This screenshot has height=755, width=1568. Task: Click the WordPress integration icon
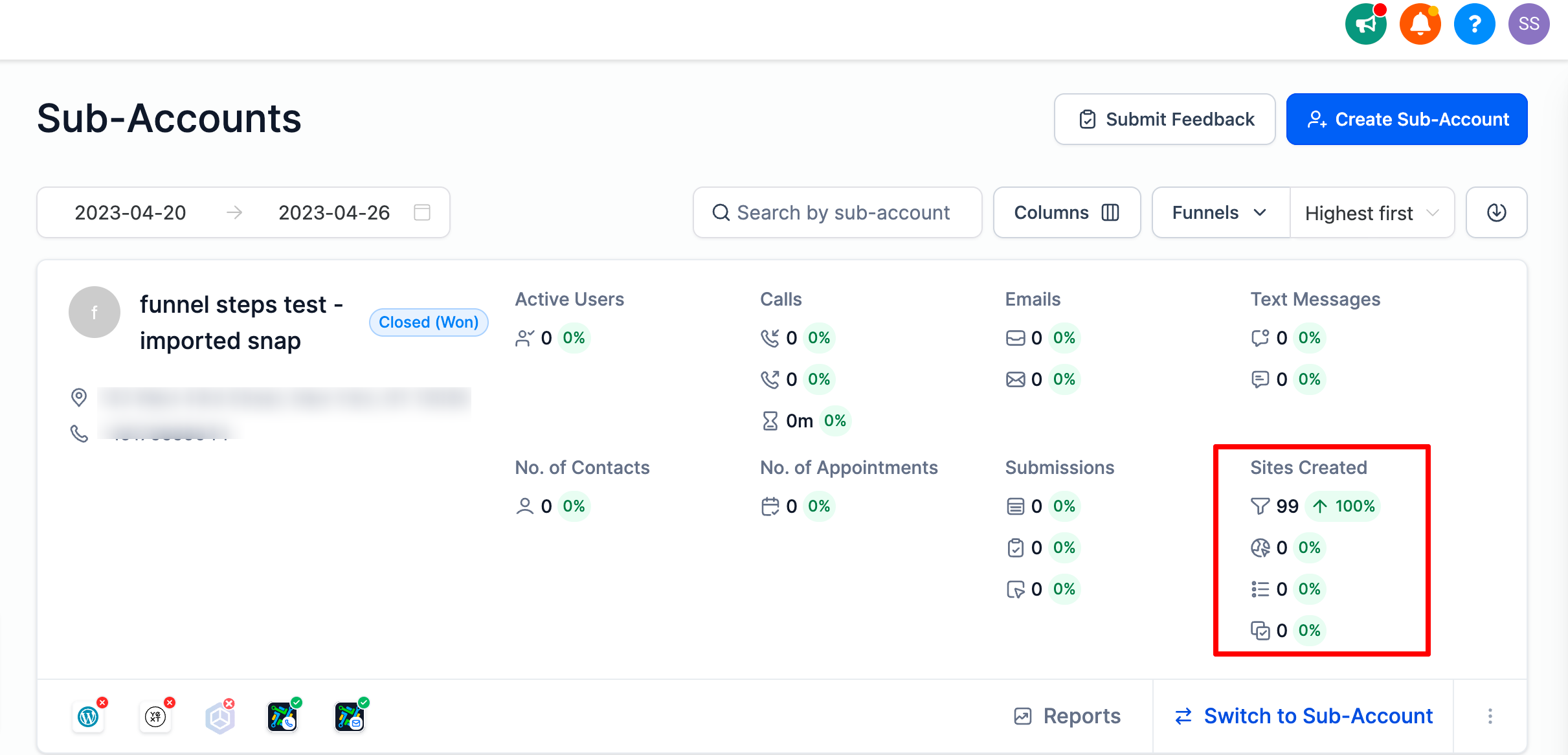click(88, 716)
